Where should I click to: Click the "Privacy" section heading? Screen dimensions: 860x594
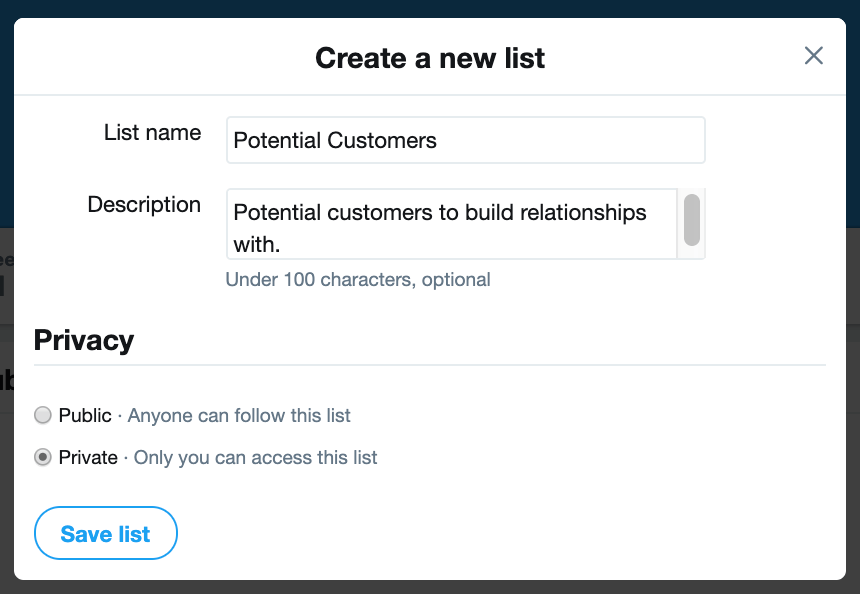click(84, 340)
